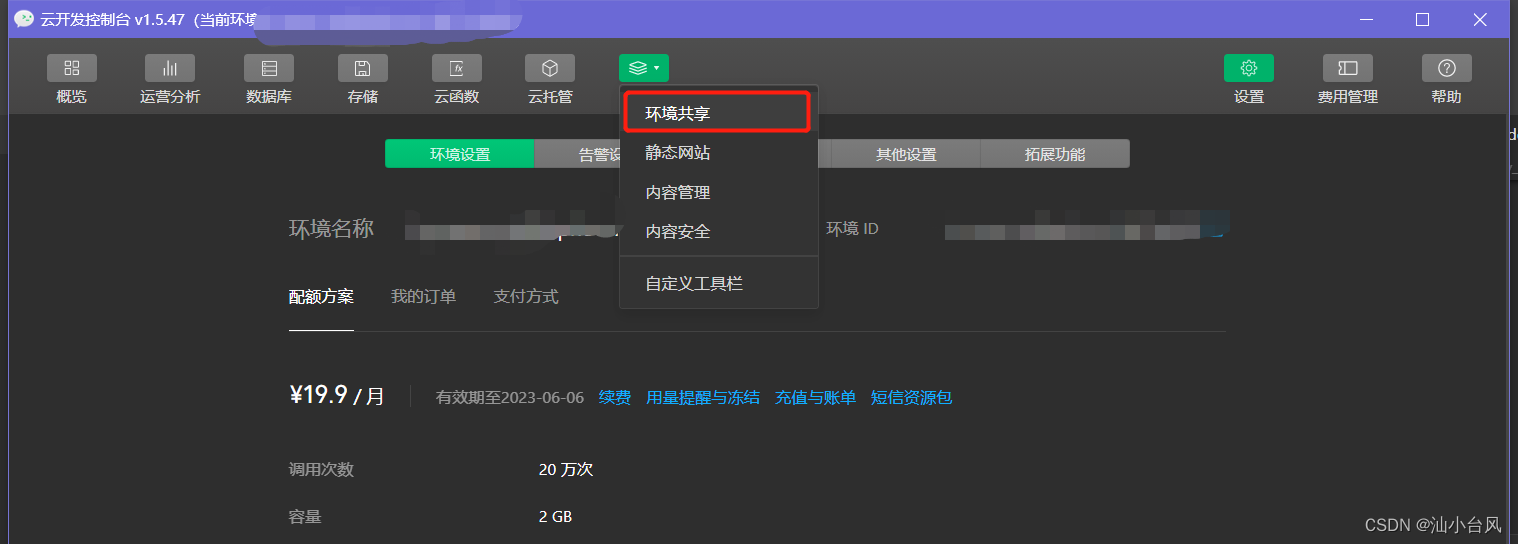Open the 设置 gear icon
This screenshot has height=544, width=1518.
[1249, 68]
